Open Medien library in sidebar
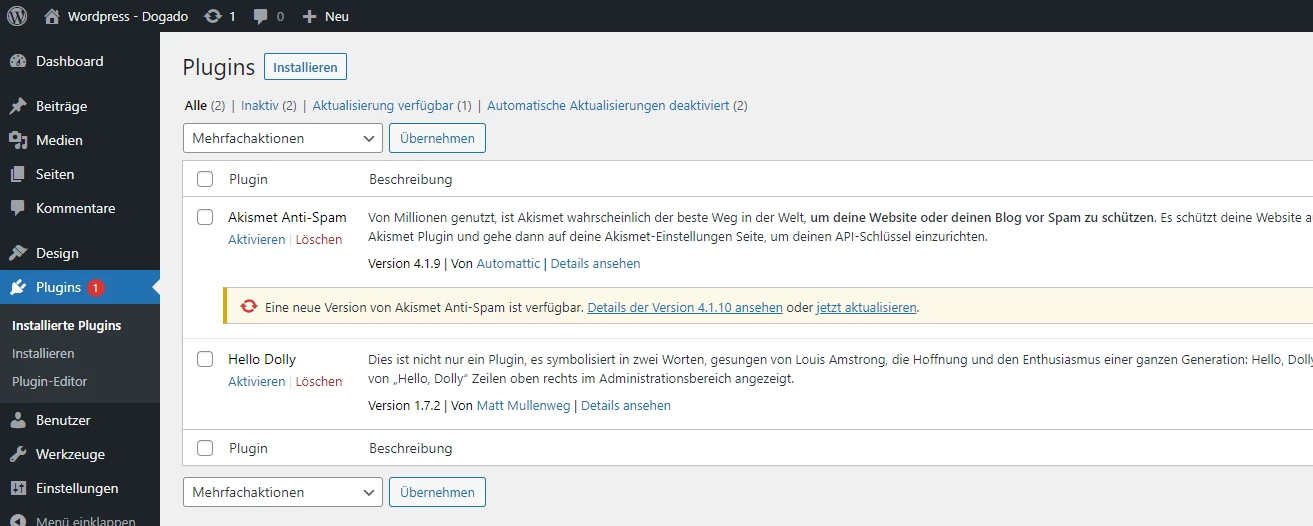This screenshot has width=1313, height=526. pyautogui.click(x=59, y=140)
